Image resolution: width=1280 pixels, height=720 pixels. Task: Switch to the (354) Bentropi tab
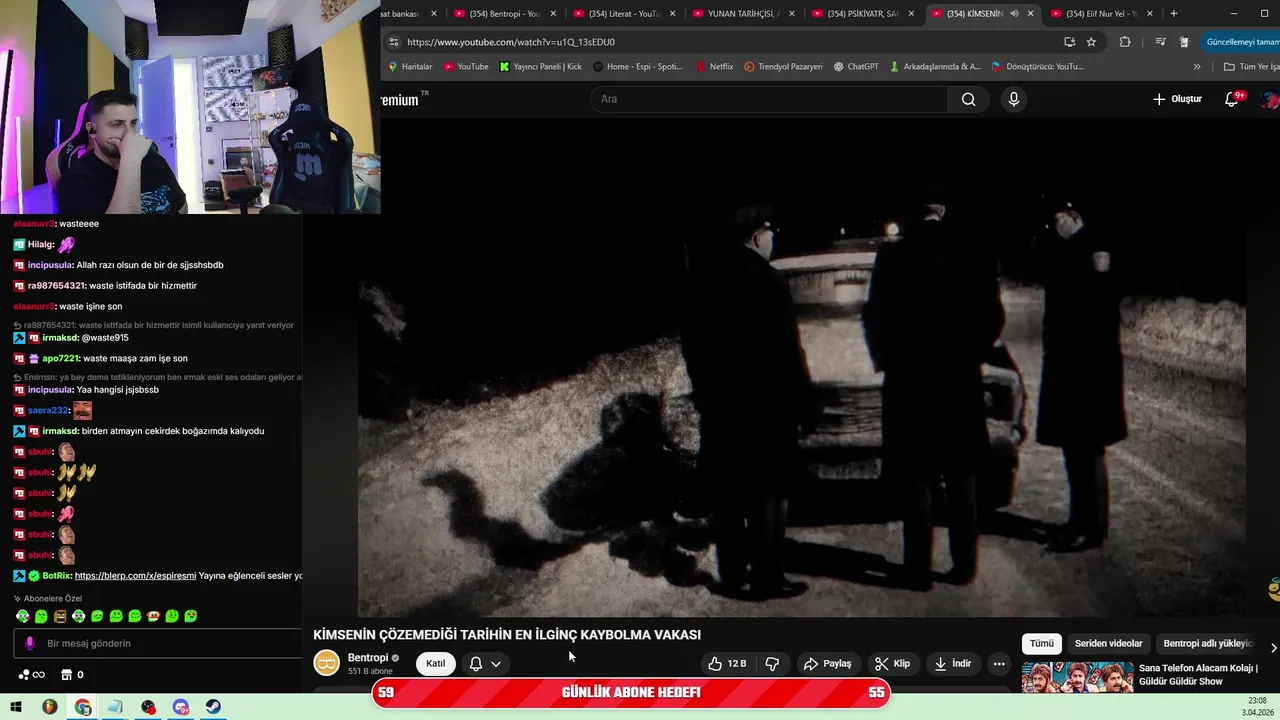506,14
